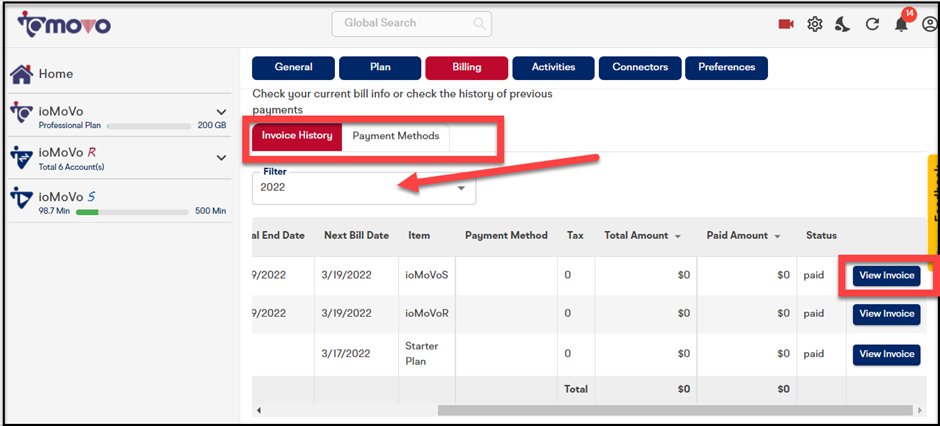Screen dimensions: 940x426
Task: Open the Plan tab
Action: 380,68
